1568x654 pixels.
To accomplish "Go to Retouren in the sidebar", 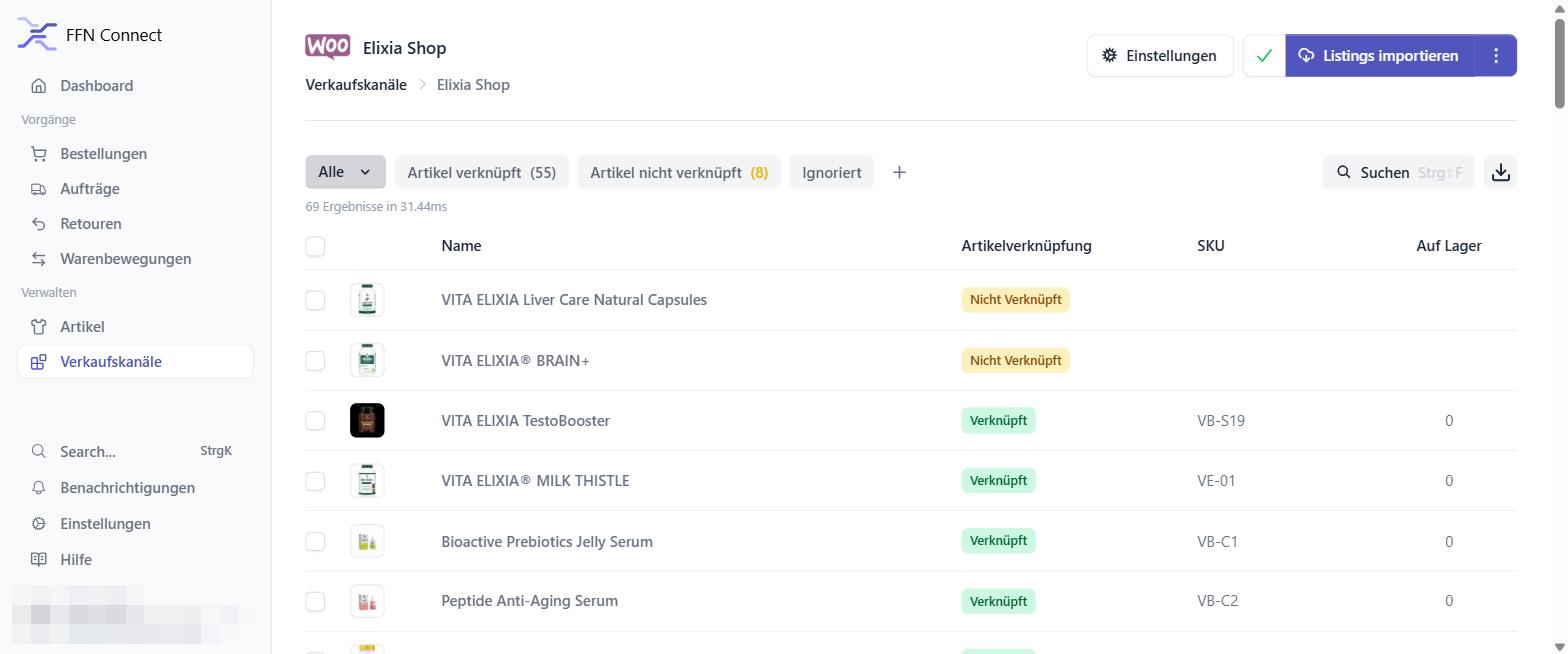I will coord(135,224).
